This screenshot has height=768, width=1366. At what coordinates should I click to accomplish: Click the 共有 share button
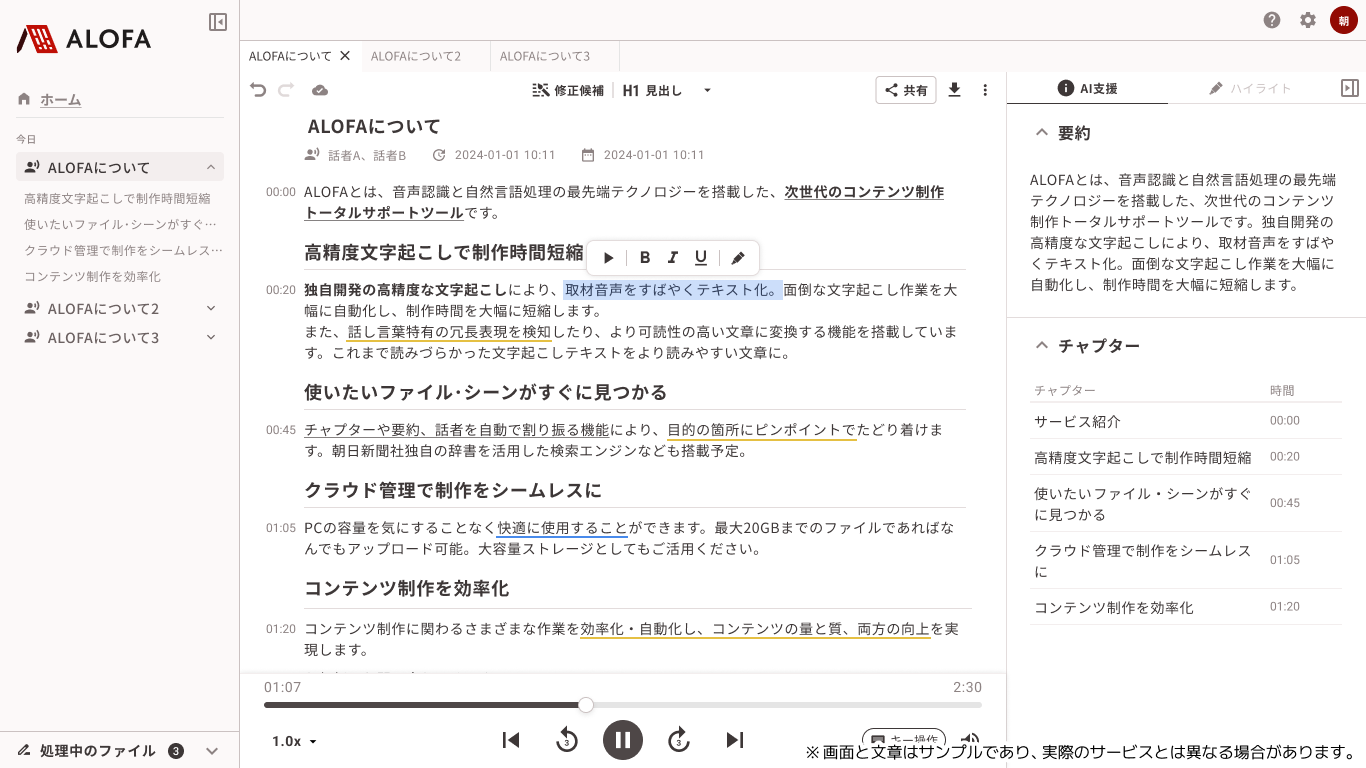[x=906, y=90]
